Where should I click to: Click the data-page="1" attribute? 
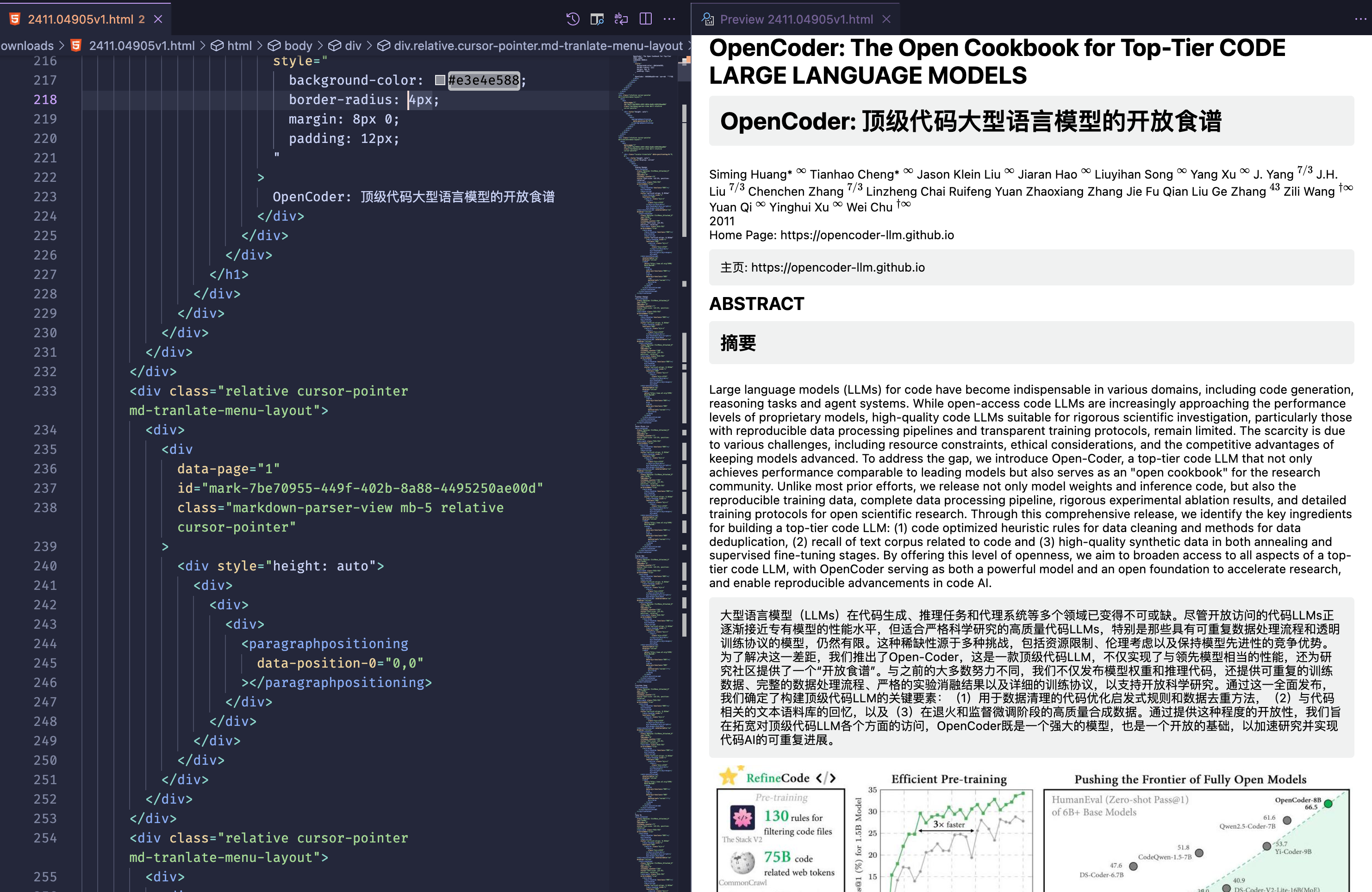point(228,469)
